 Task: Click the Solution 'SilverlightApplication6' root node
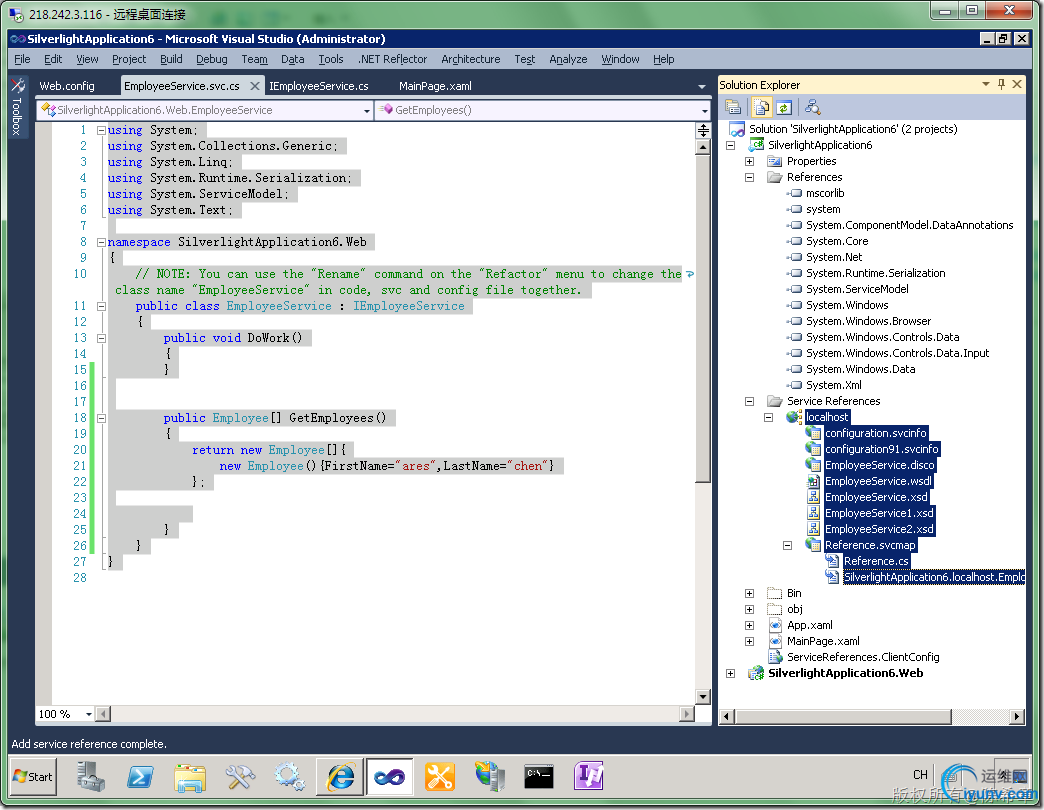[x=853, y=129]
